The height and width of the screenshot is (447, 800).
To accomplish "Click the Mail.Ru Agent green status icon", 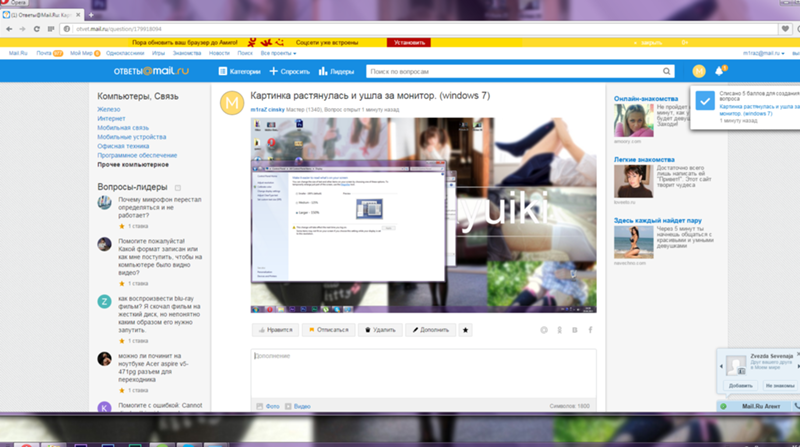I will pyautogui.click(x=723, y=406).
